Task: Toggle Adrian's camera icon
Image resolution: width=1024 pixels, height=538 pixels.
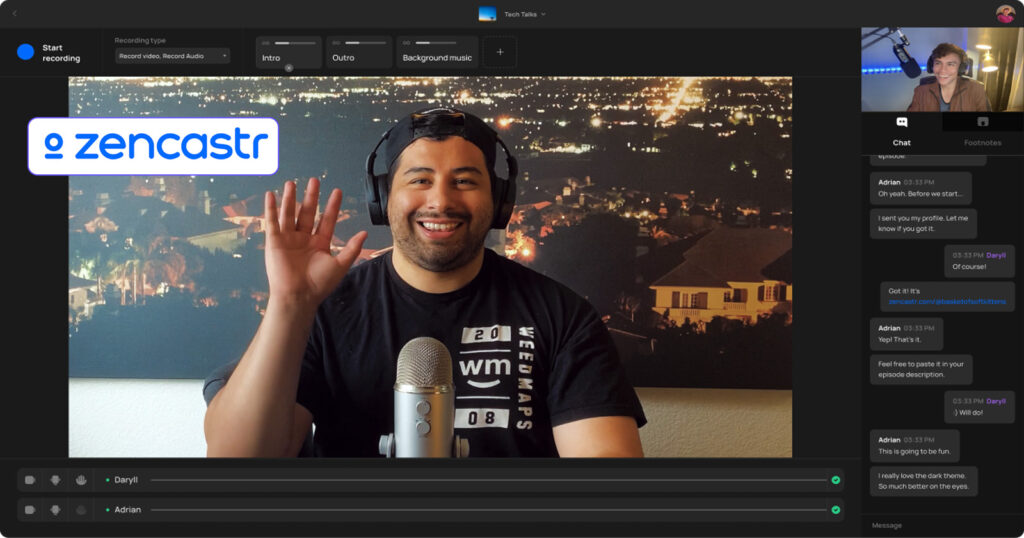Action: point(30,510)
